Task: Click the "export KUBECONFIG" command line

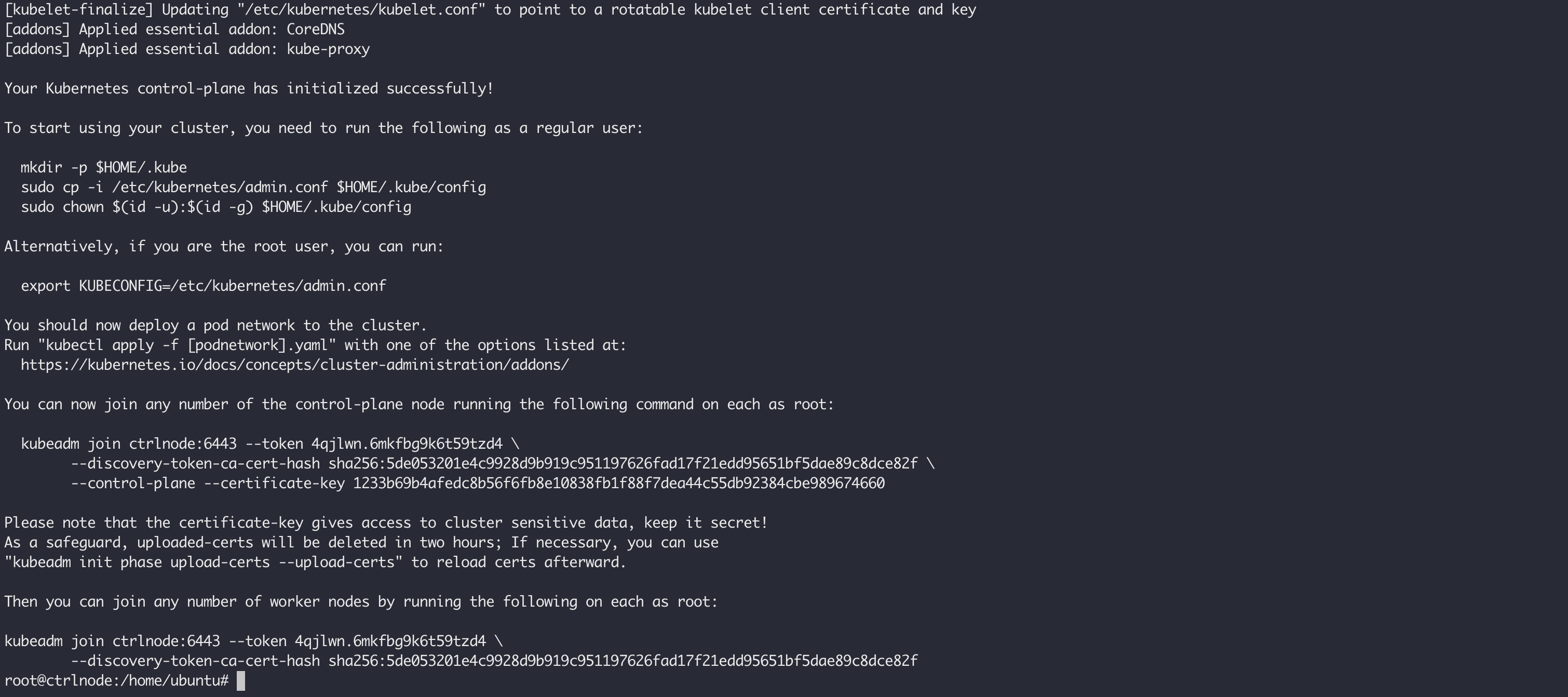Action: pos(204,286)
